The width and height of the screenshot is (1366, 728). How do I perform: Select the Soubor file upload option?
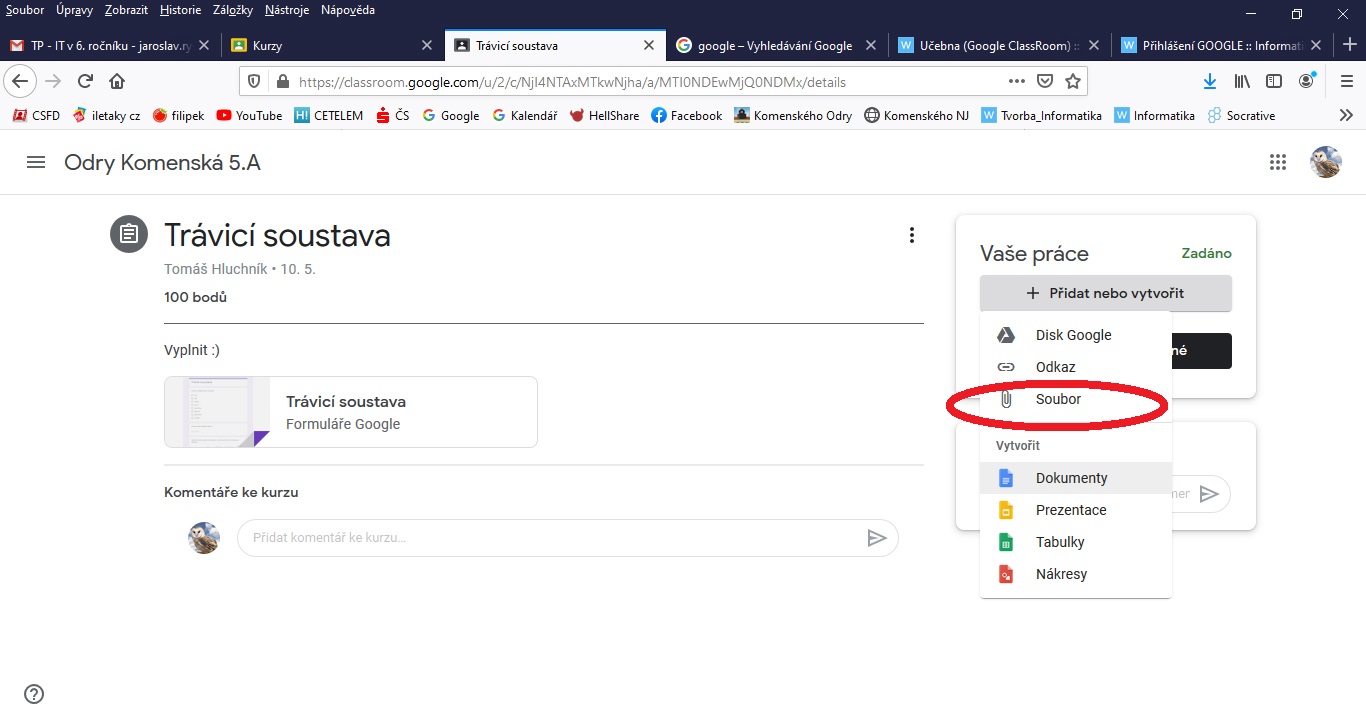pos(1058,399)
